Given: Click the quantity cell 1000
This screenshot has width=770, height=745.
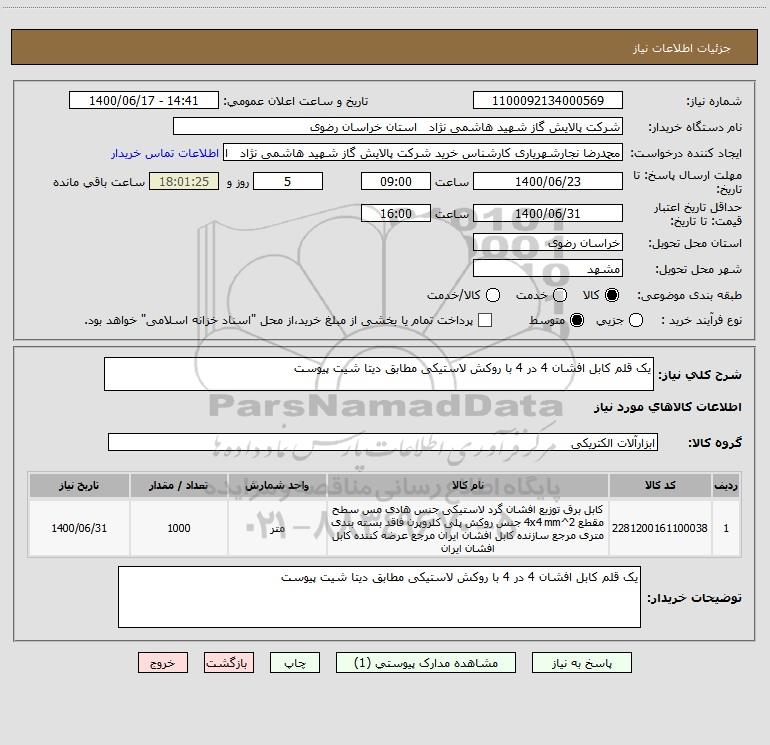Looking at the screenshot, I should (x=179, y=528).
